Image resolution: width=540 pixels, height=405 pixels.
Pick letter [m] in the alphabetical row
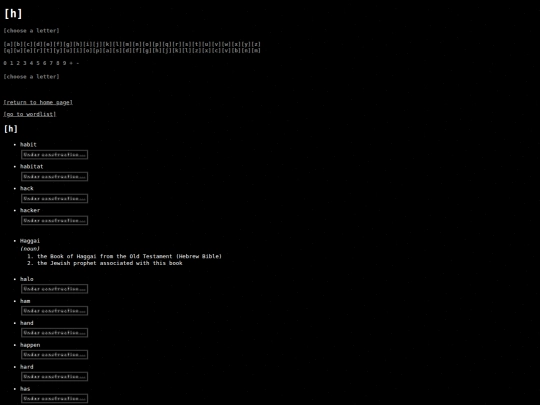coord(127,44)
